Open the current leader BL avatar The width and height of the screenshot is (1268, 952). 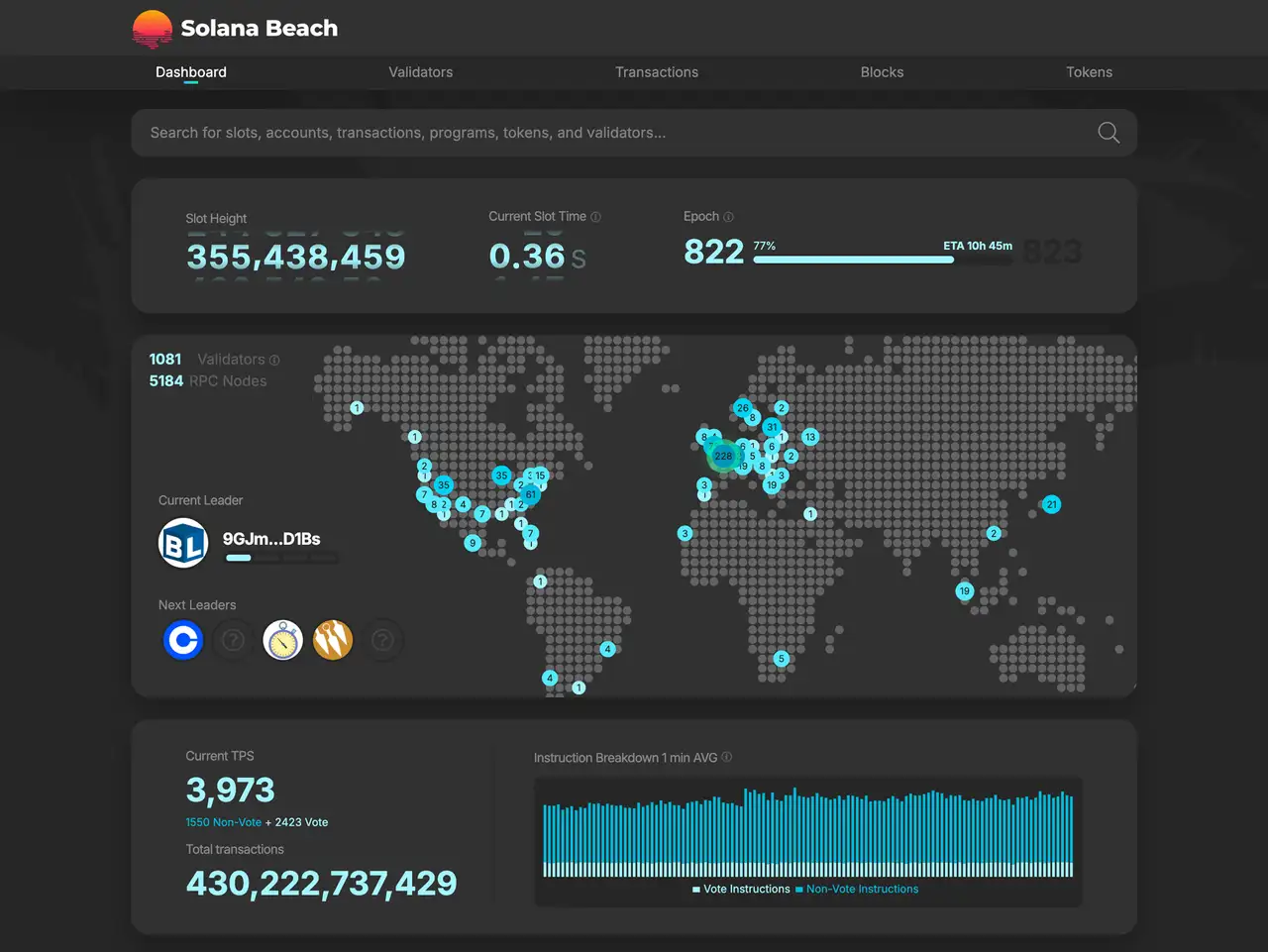pos(183,543)
